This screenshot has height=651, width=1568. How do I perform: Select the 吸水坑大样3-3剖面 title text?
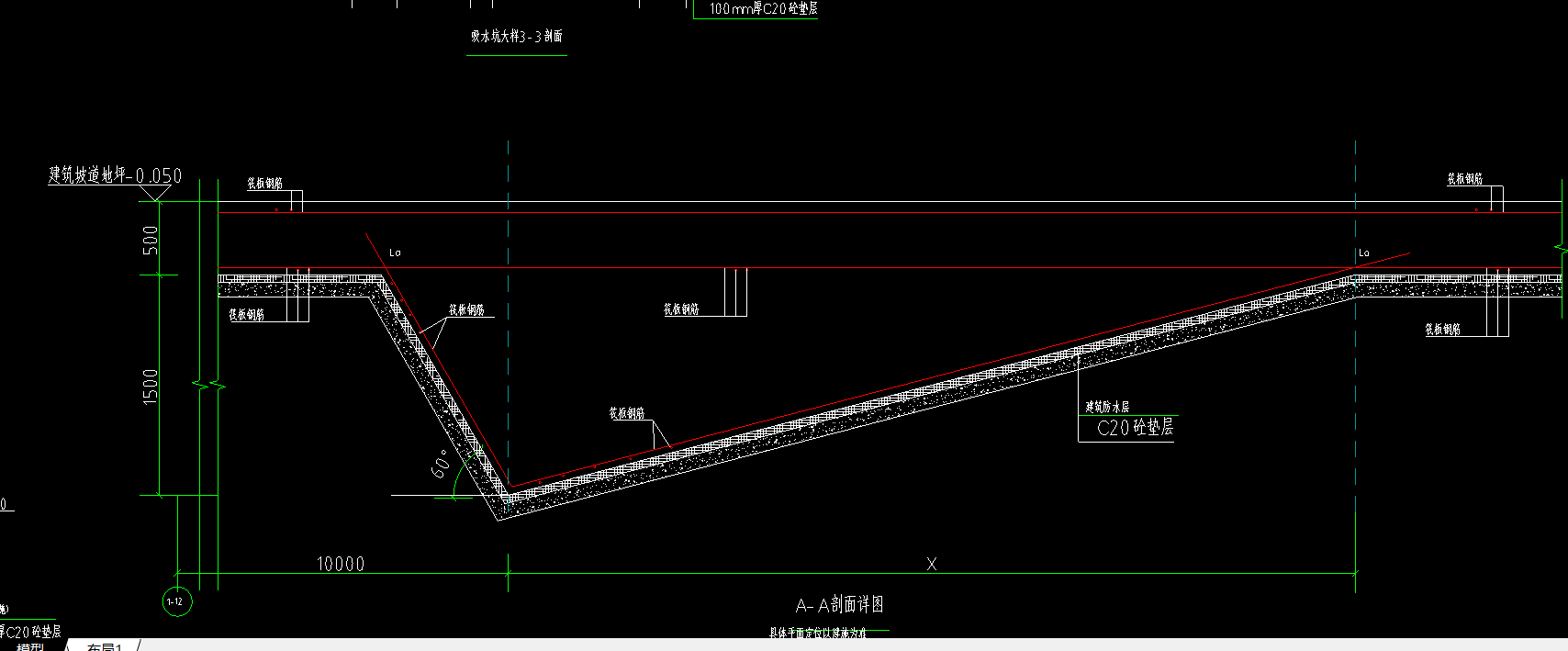click(517, 37)
